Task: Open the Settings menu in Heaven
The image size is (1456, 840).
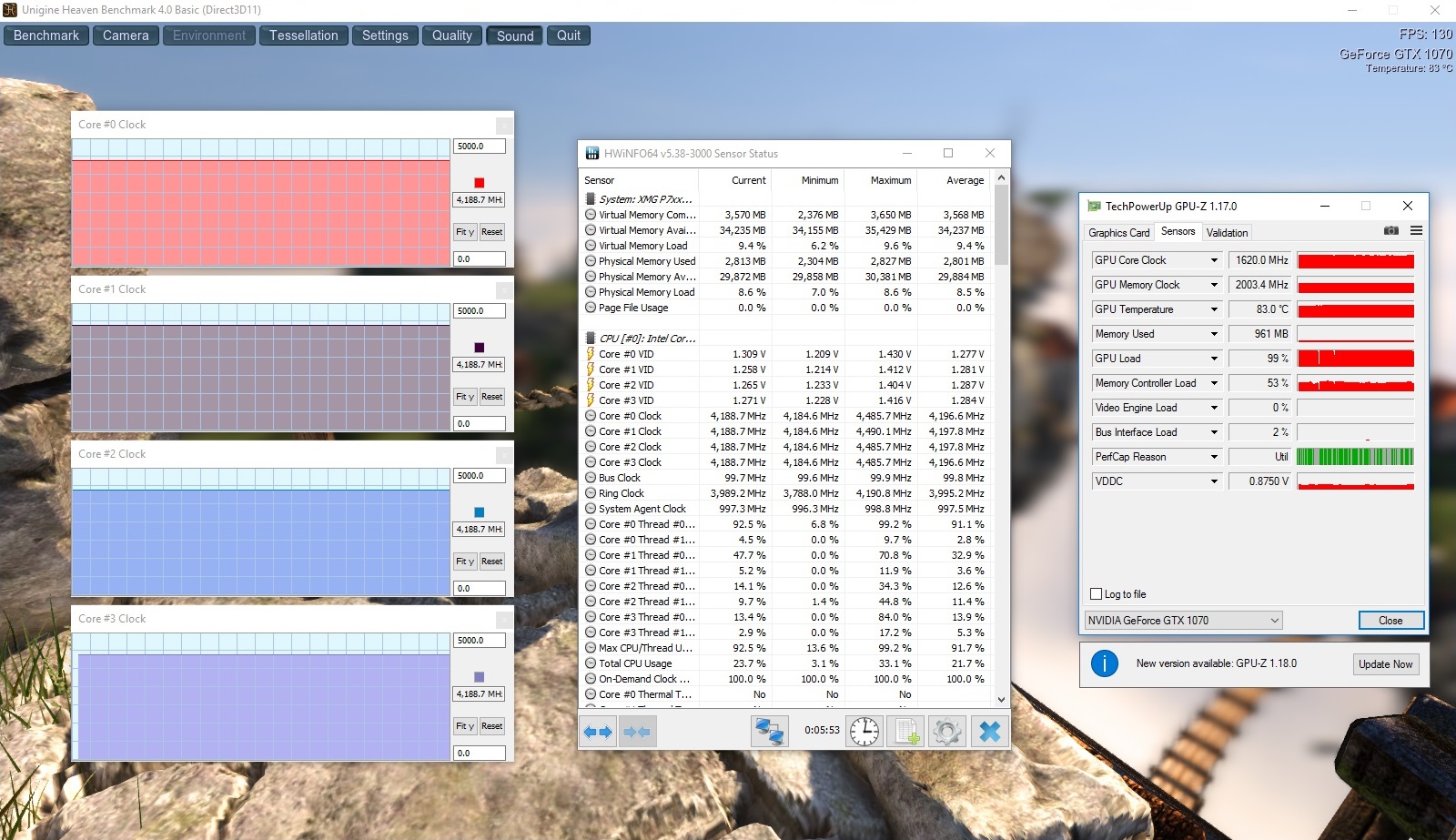Action: tap(385, 35)
